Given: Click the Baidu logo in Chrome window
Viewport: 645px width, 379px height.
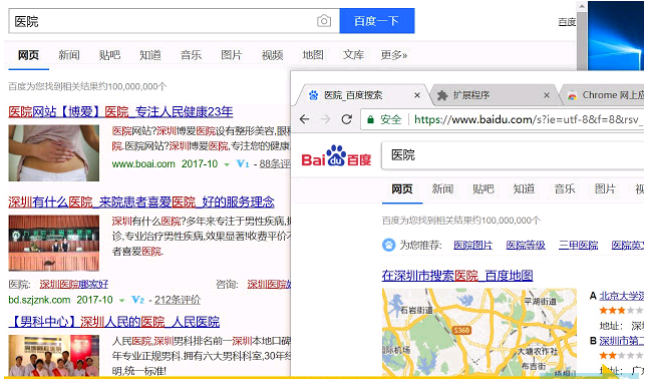Looking at the screenshot, I should [336, 156].
